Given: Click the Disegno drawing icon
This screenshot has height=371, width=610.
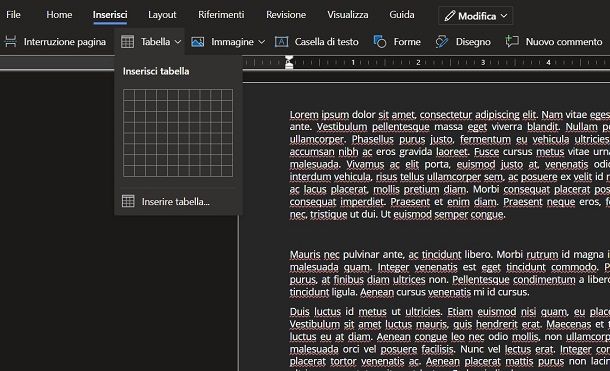Looking at the screenshot, I should click(442, 42).
